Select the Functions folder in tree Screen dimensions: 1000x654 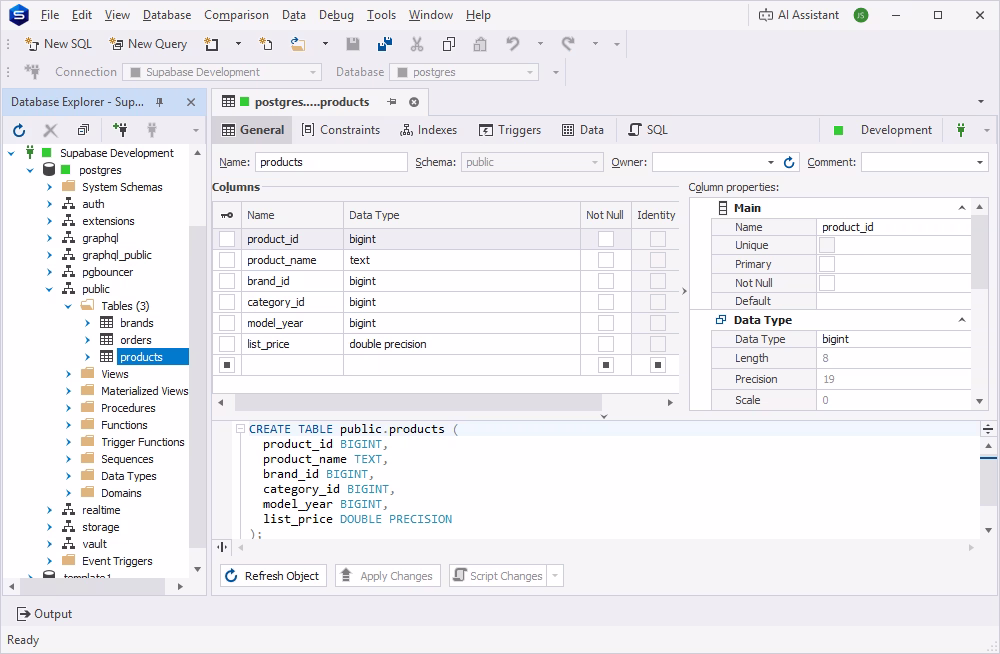pos(124,425)
